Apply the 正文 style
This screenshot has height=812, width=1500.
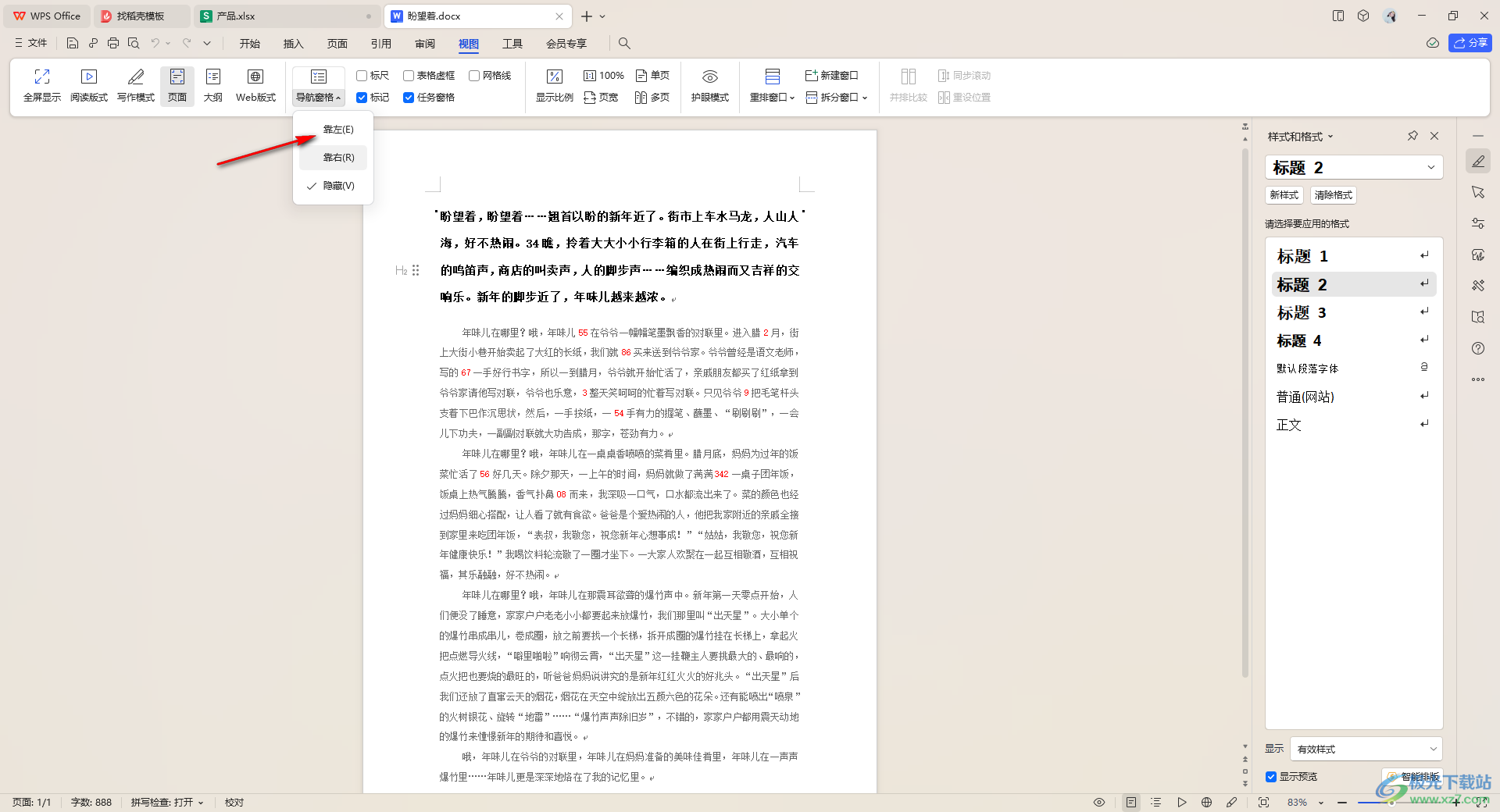(1353, 425)
